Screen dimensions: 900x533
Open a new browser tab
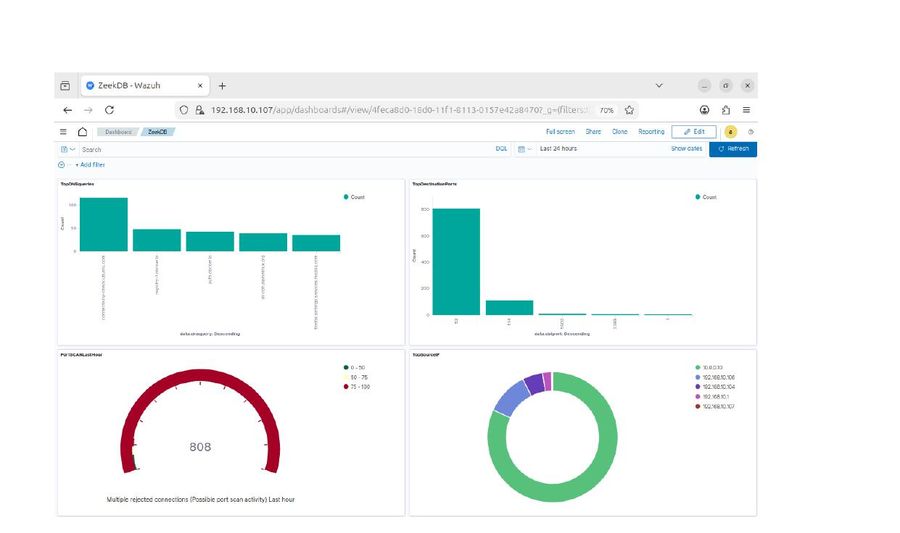(222, 85)
